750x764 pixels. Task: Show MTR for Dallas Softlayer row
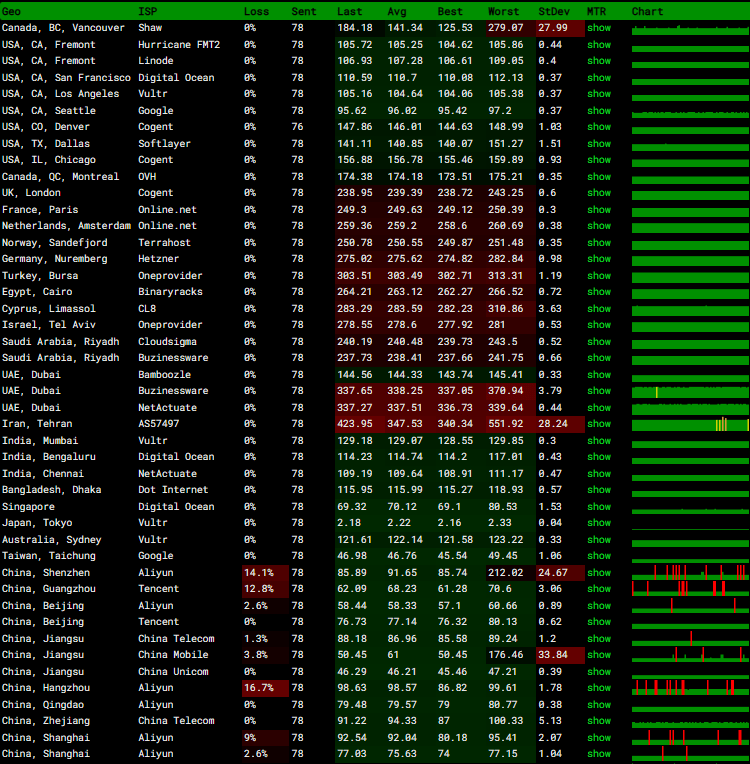599,144
